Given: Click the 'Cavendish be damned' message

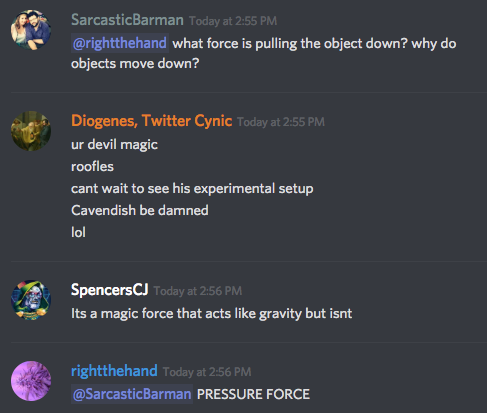Looking at the screenshot, I should [x=140, y=210].
